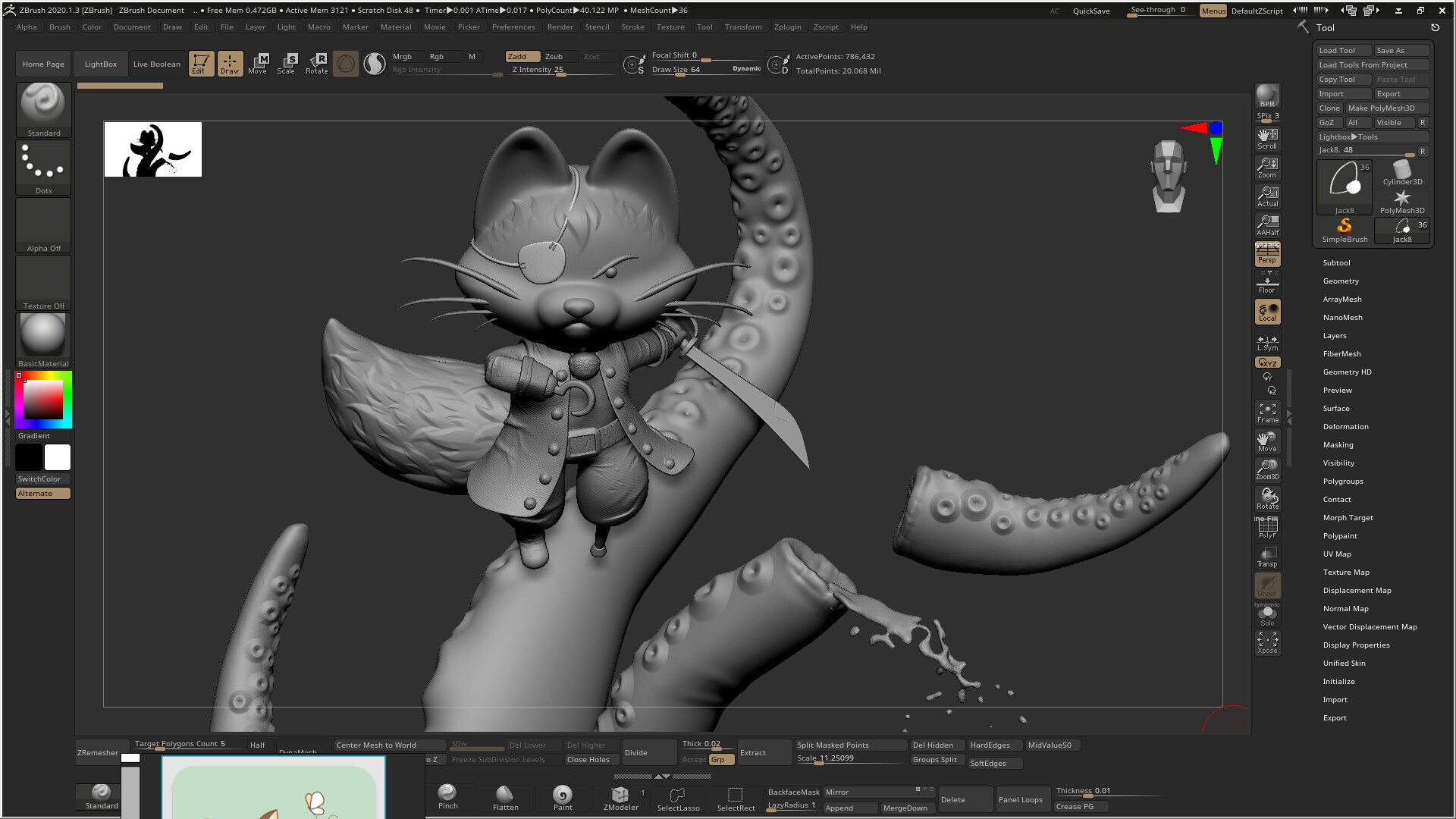Open the Zplugin menu
The image size is (1456, 819).
click(x=787, y=27)
